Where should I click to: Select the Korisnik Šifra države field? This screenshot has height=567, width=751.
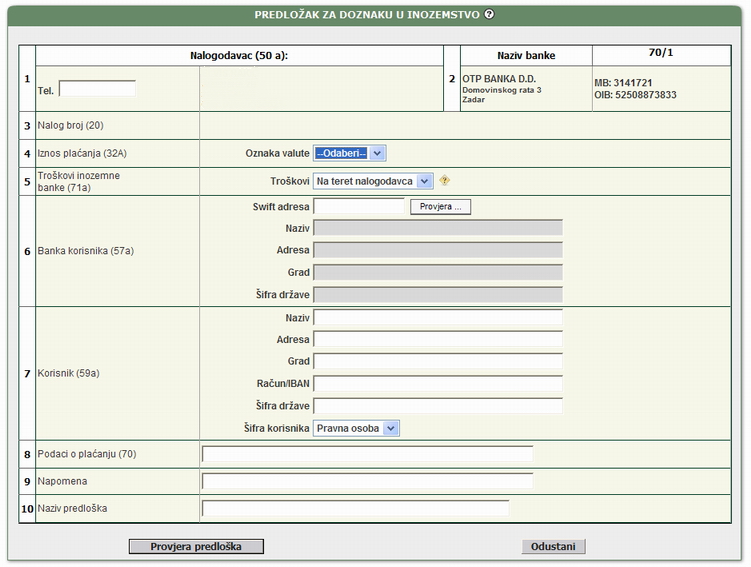click(437, 406)
